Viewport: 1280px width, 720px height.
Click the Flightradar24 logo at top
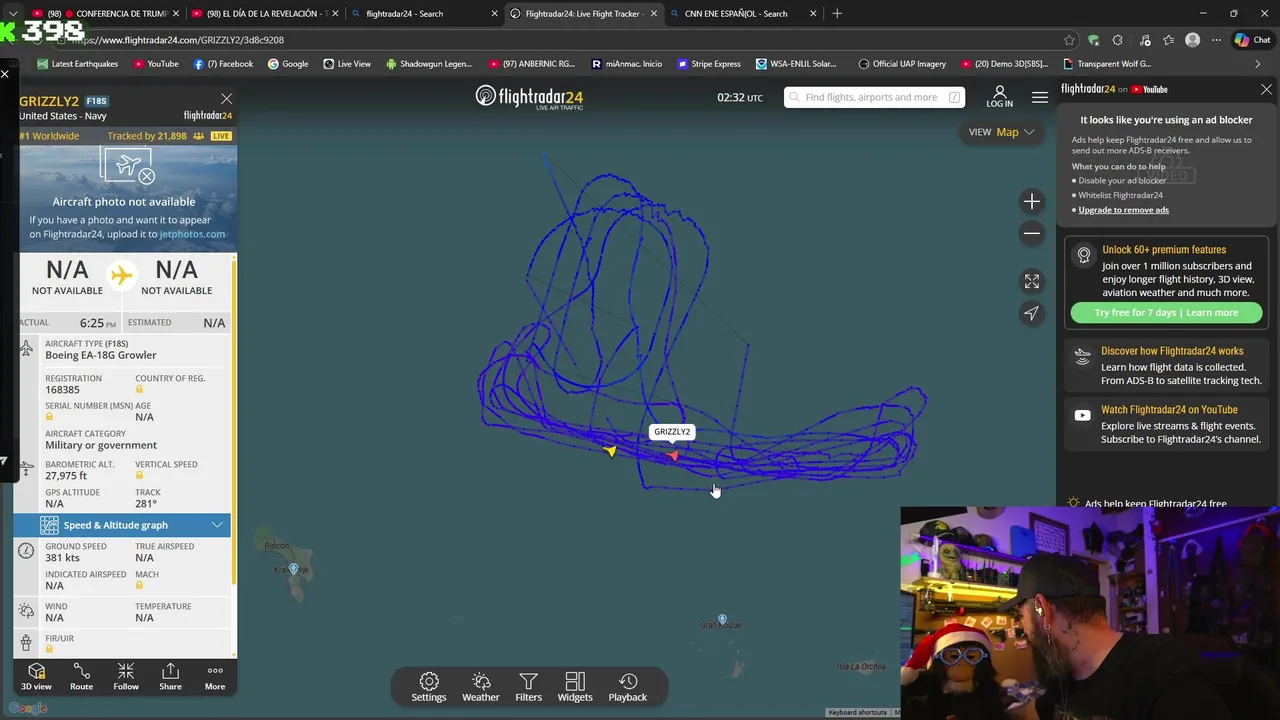click(x=529, y=97)
